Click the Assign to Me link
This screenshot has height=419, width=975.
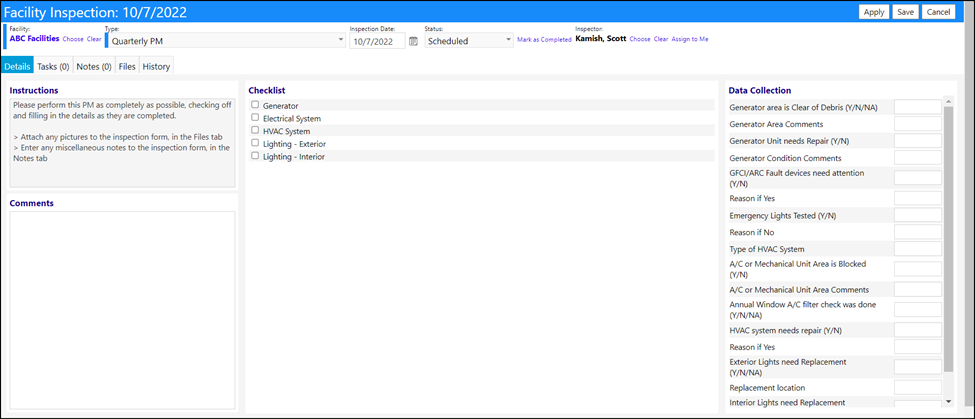[690, 39]
